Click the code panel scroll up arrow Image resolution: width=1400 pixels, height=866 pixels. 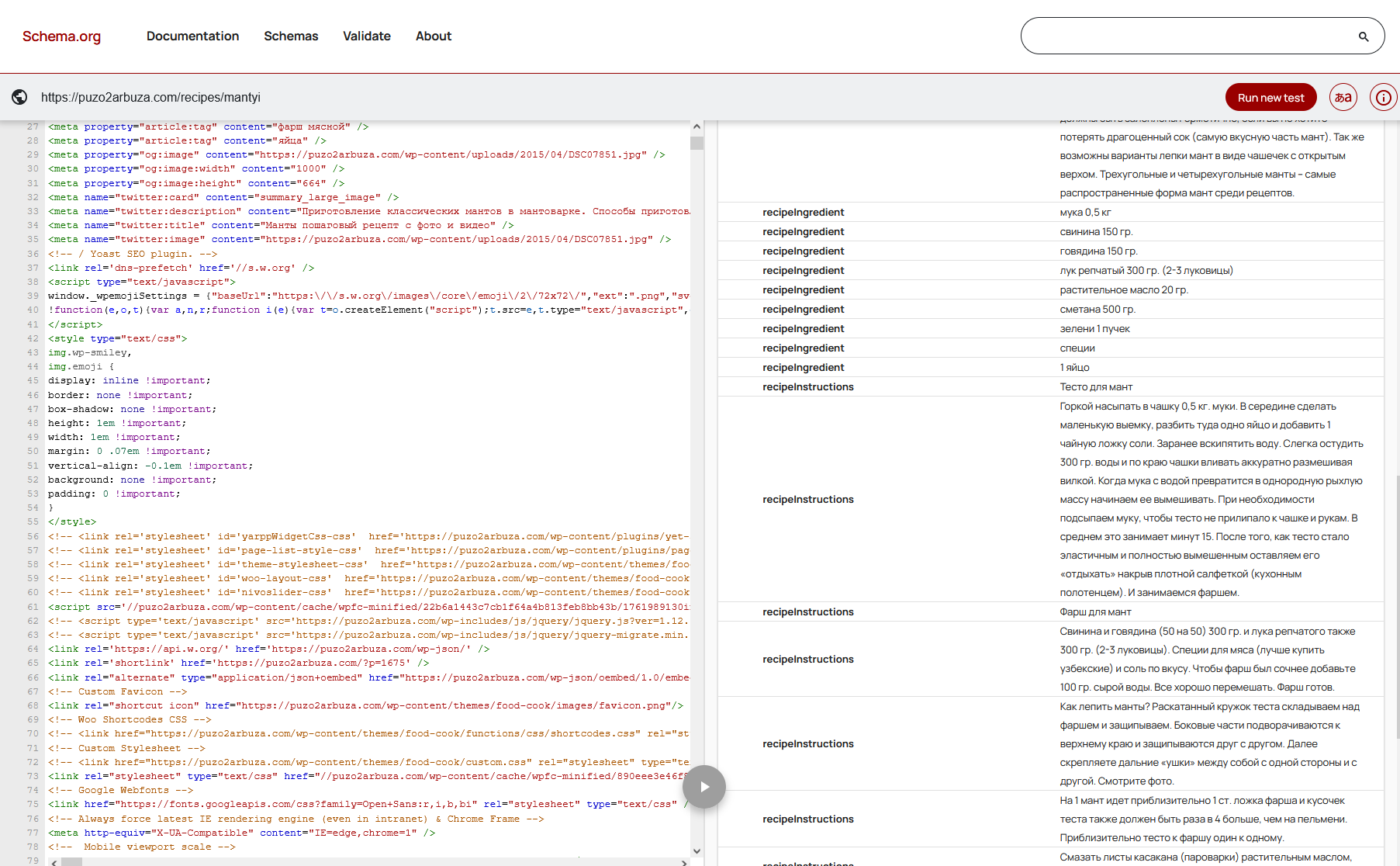(697, 126)
